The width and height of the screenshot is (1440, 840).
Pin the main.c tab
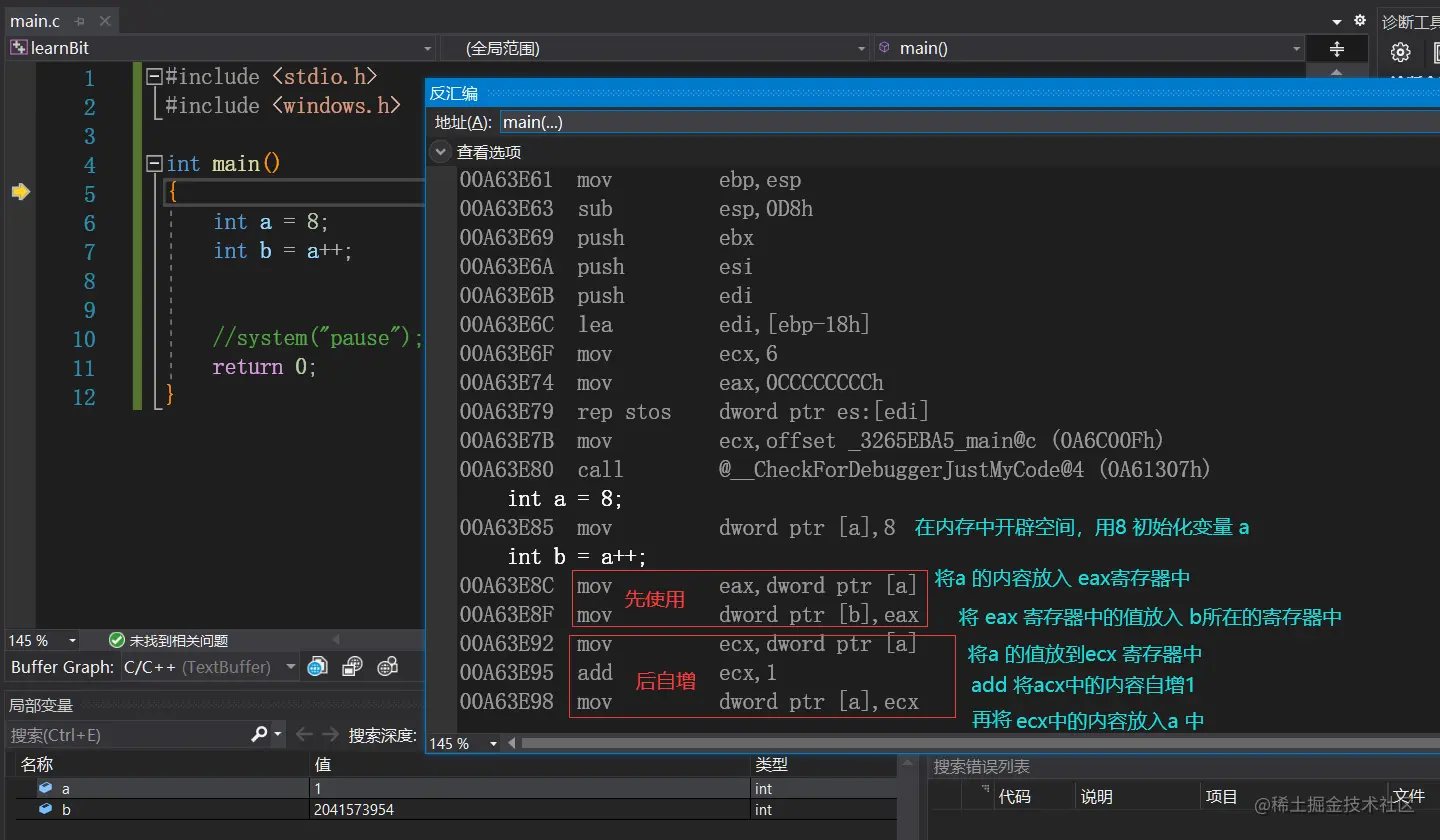tap(80, 21)
